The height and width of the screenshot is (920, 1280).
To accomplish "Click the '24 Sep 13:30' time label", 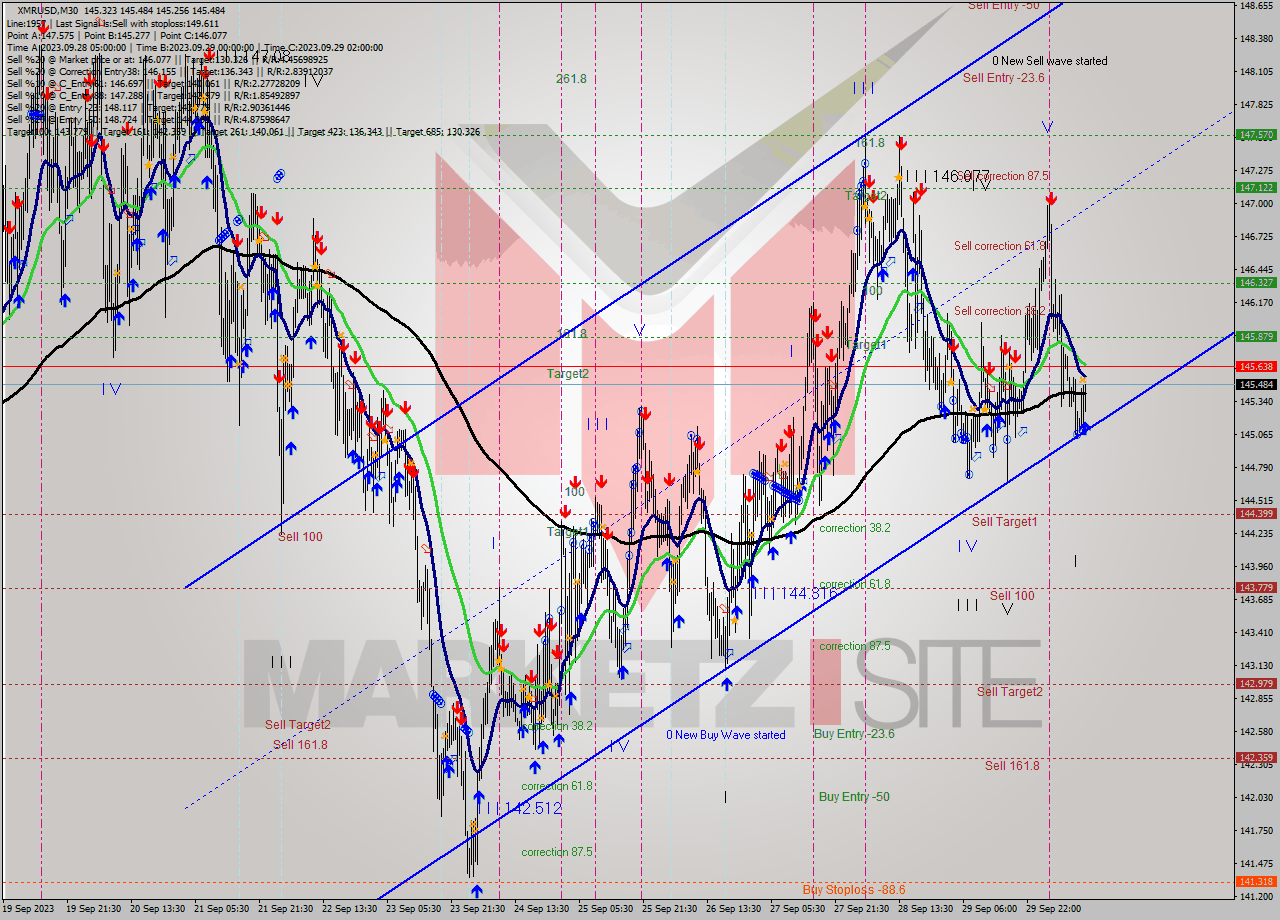I will [x=542, y=909].
